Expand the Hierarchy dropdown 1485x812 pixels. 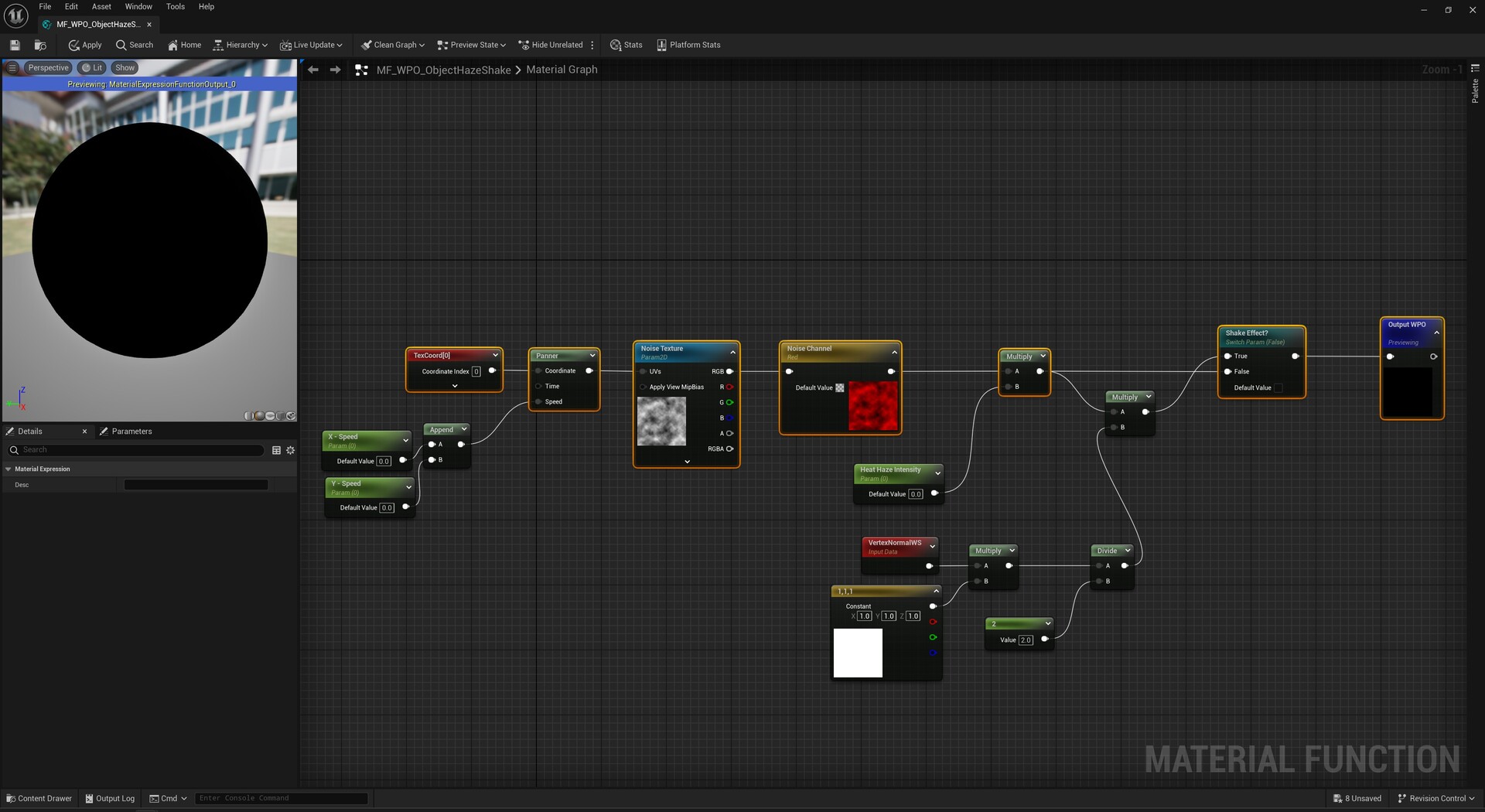241,45
